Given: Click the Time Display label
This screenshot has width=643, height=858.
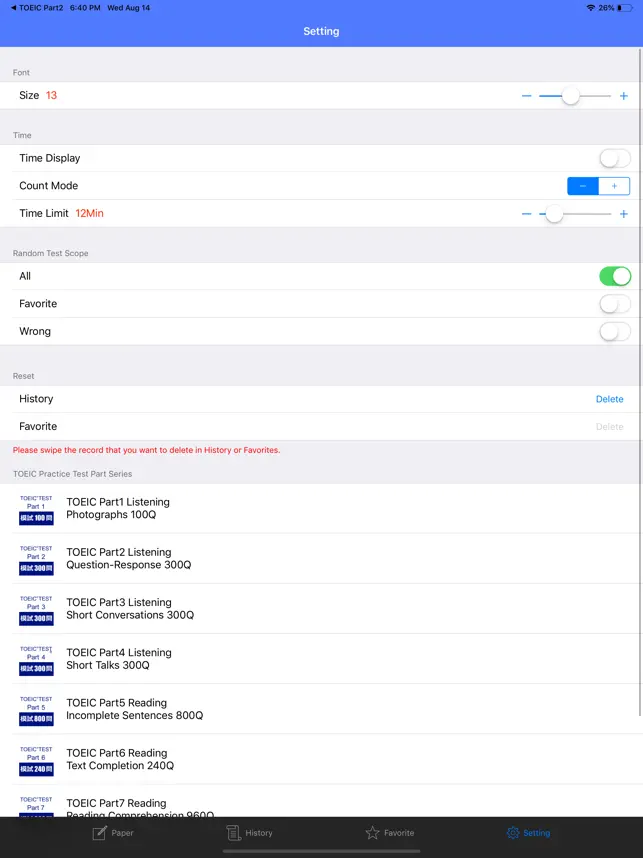Looking at the screenshot, I should pos(50,158).
